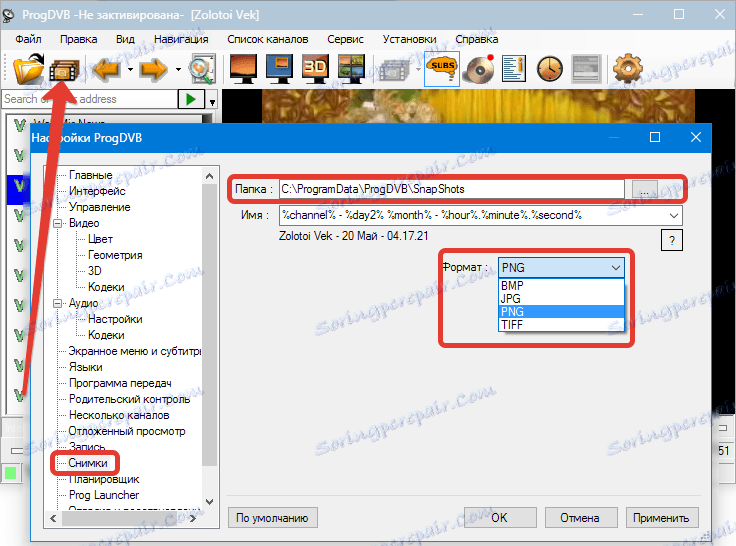Select Родительский контроль tree item
This screenshot has height=546, width=736.
click(x=130, y=399)
